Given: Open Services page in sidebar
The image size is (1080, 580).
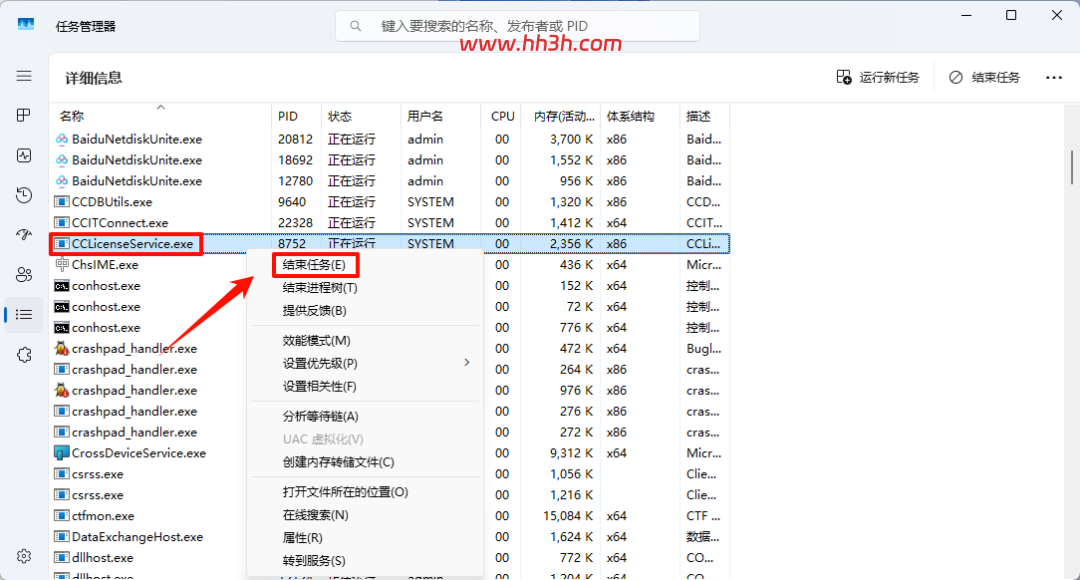Looking at the screenshot, I should coord(24,355).
